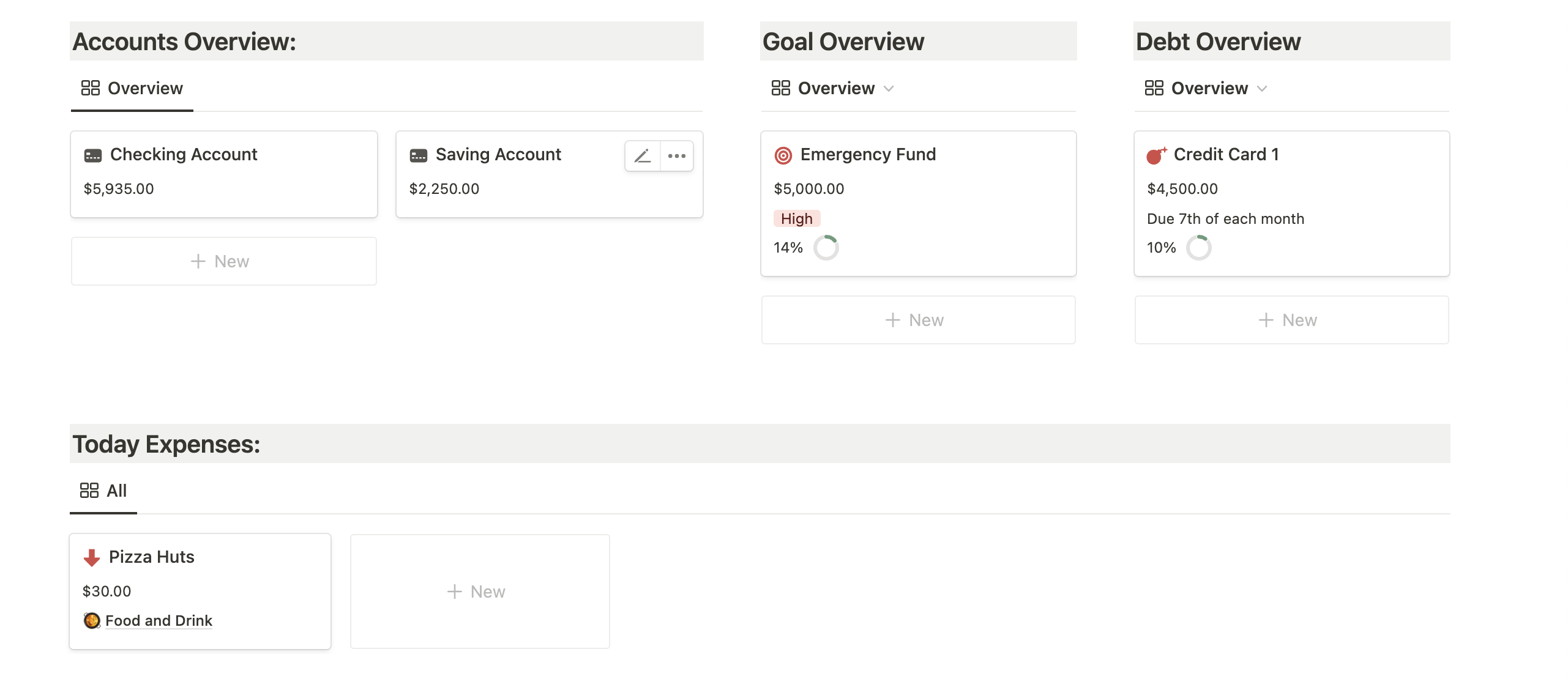Click the 14% progress ring on Emergency Fund
Viewport: 1568px width, 690px height.
click(x=826, y=248)
